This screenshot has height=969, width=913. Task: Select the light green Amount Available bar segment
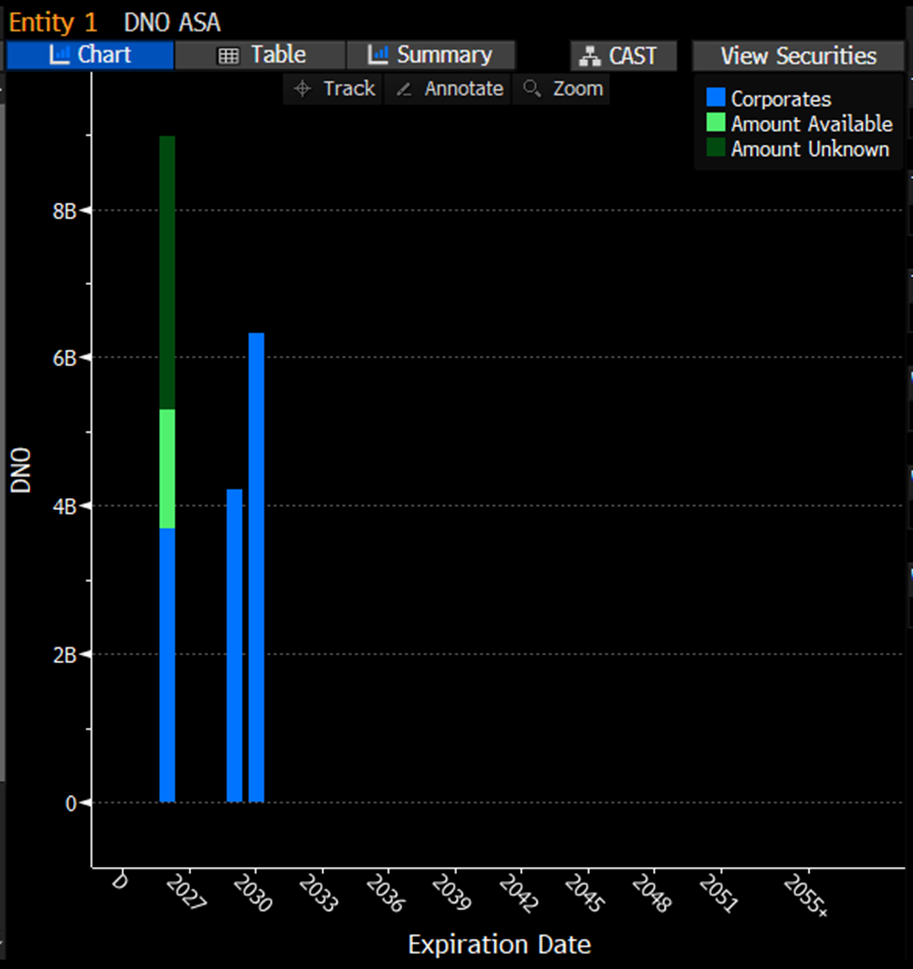click(167, 468)
